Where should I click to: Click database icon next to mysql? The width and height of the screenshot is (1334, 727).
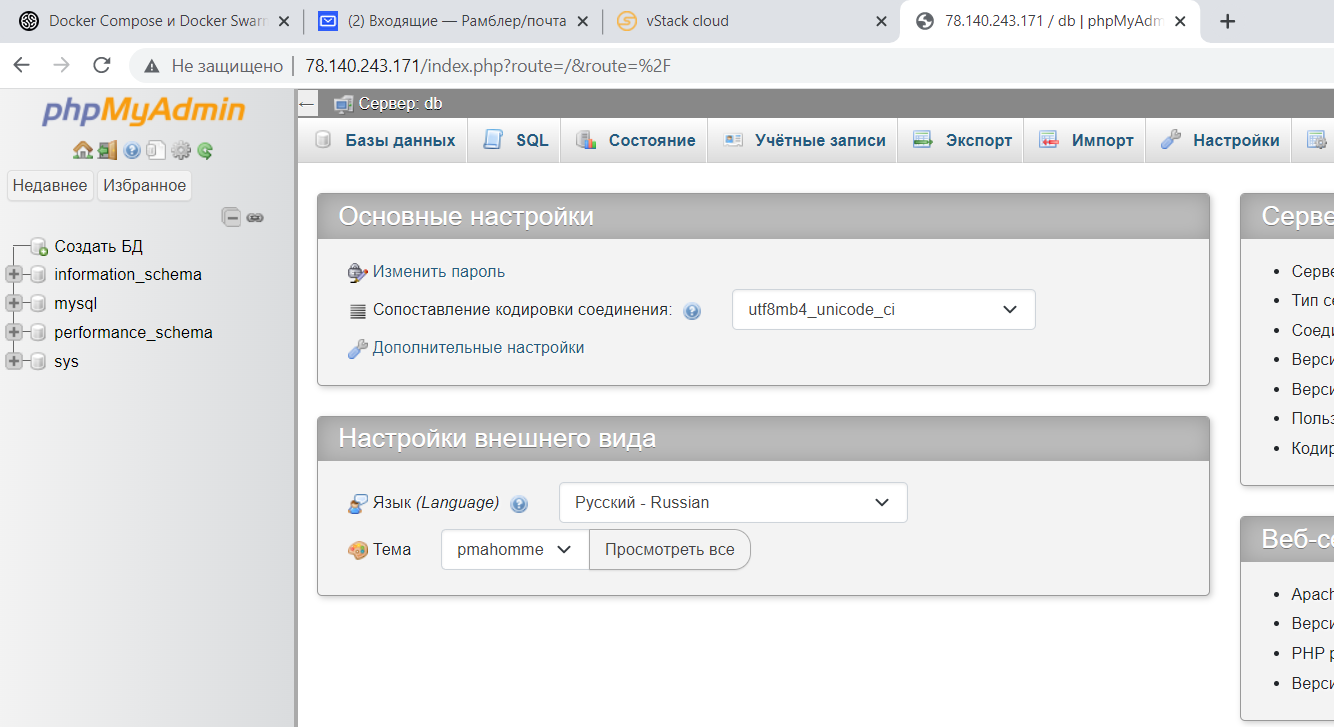[38, 303]
